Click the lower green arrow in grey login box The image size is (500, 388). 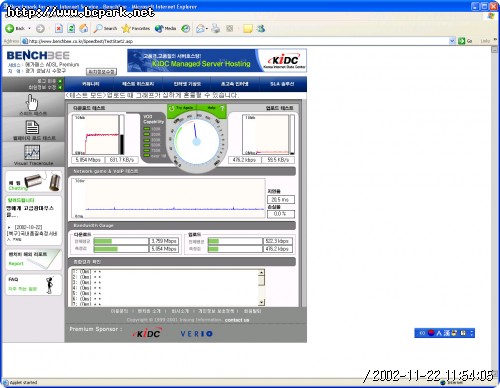pos(60,87)
